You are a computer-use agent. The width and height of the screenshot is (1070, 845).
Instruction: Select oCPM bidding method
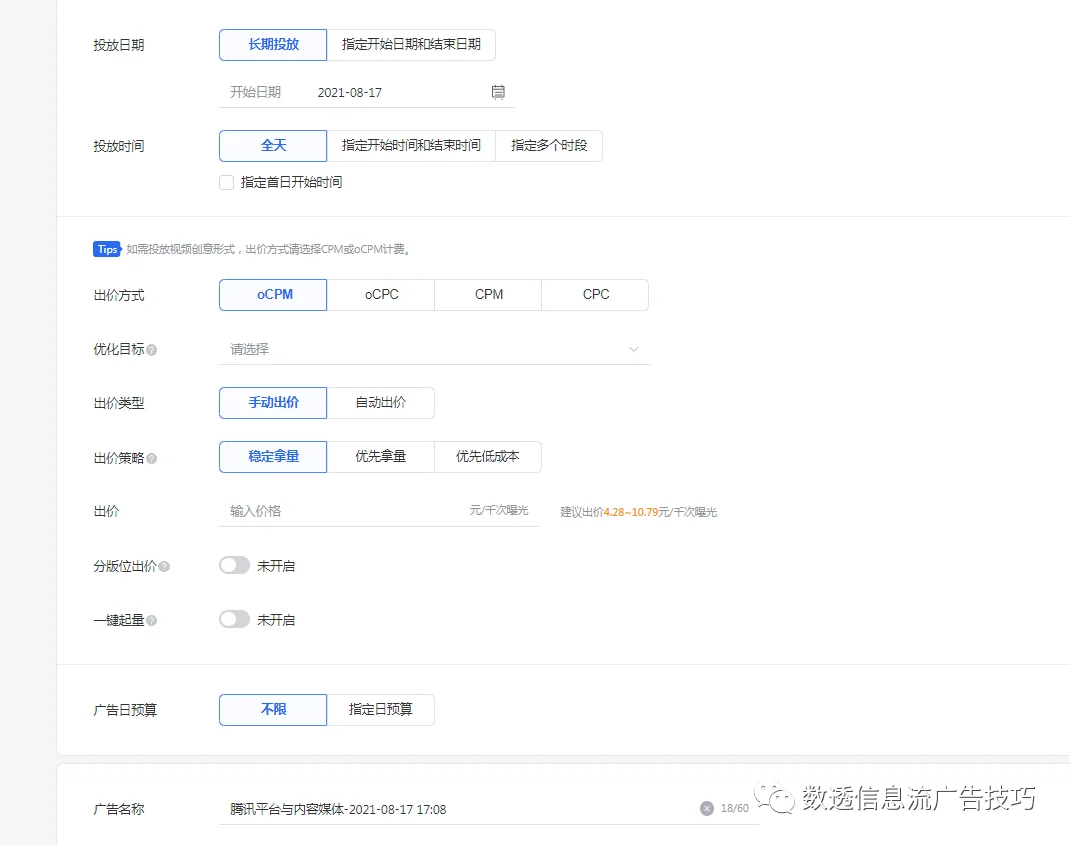click(273, 295)
